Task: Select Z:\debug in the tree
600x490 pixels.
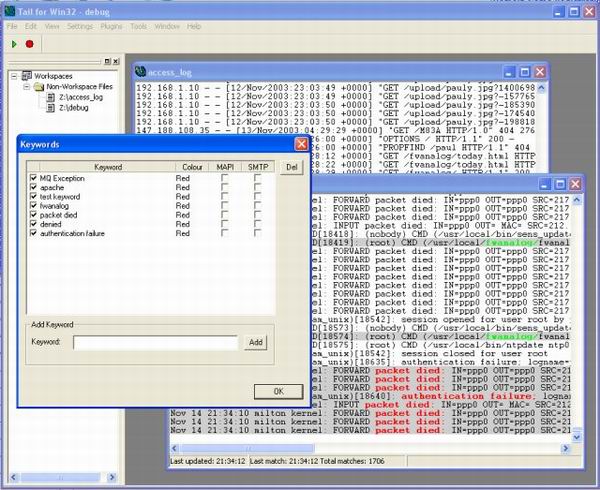Action: pos(73,108)
